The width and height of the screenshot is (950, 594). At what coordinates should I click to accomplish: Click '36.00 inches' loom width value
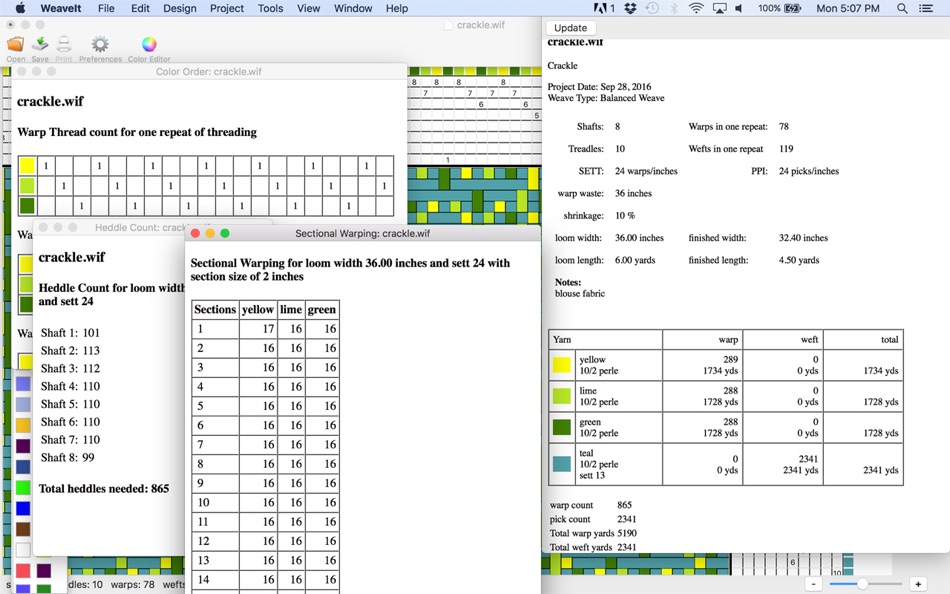[x=639, y=238]
